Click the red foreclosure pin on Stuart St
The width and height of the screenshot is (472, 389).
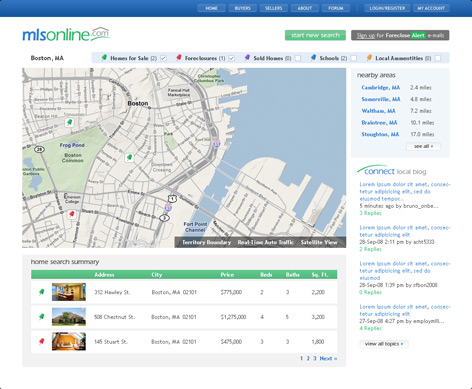71,214
